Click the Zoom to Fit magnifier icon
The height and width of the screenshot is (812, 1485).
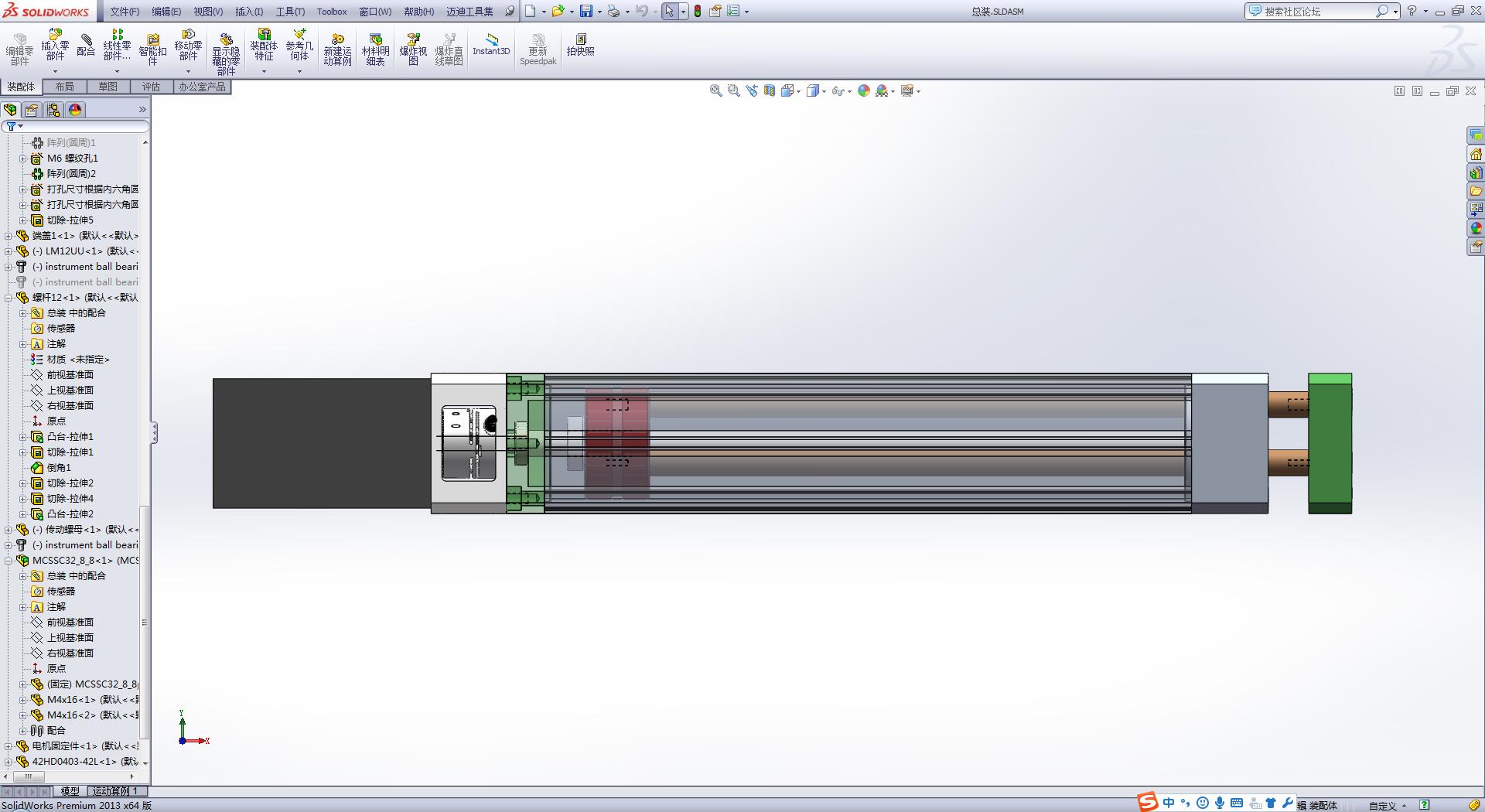coord(716,90)
